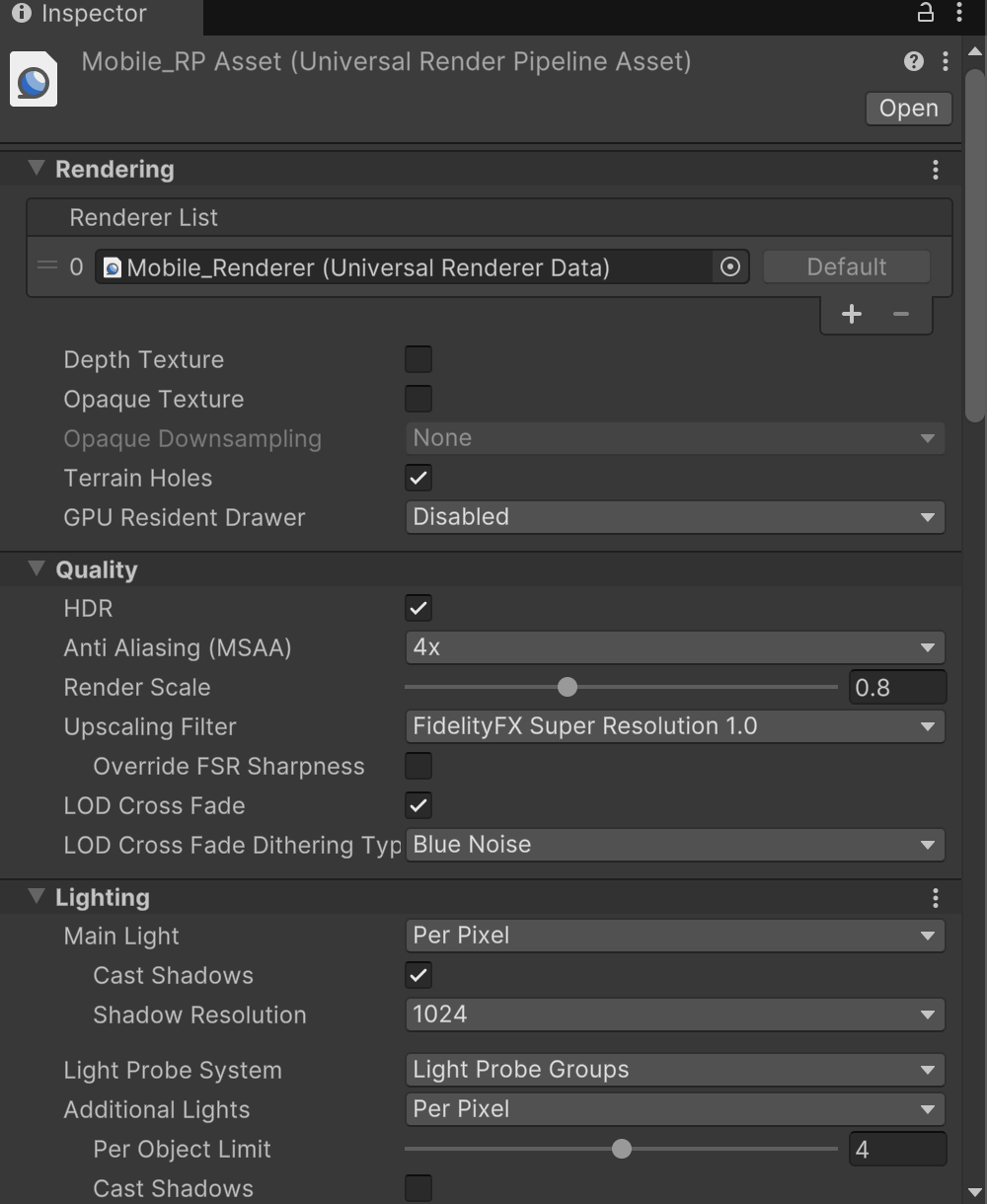Open the Upscaling Filter dropdown
987x1204 pixels.
(674, 726)
